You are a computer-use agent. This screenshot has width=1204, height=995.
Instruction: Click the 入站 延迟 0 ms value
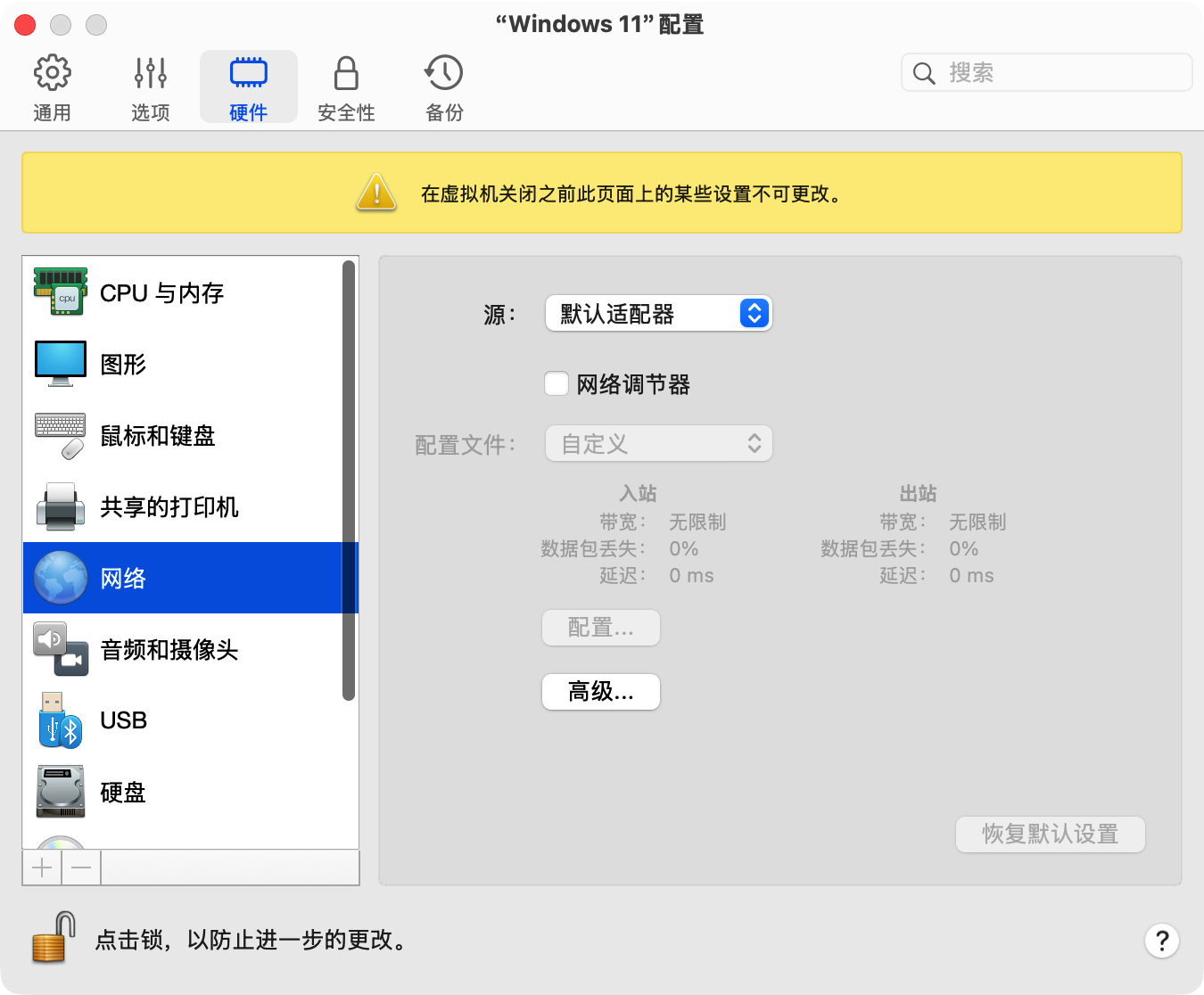click(691, 576)
